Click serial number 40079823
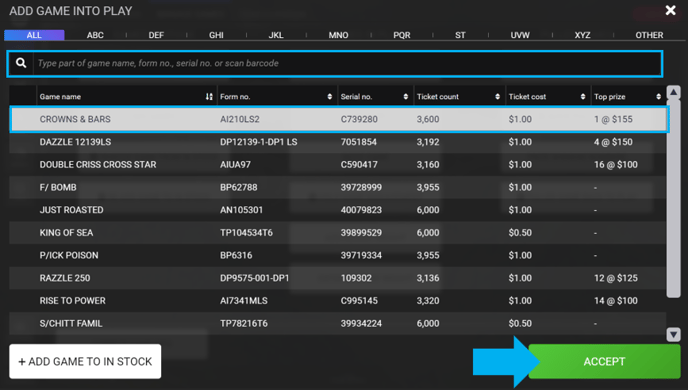Image resolution: width=688 pixels, height=390 pixels. pos(361,210)
